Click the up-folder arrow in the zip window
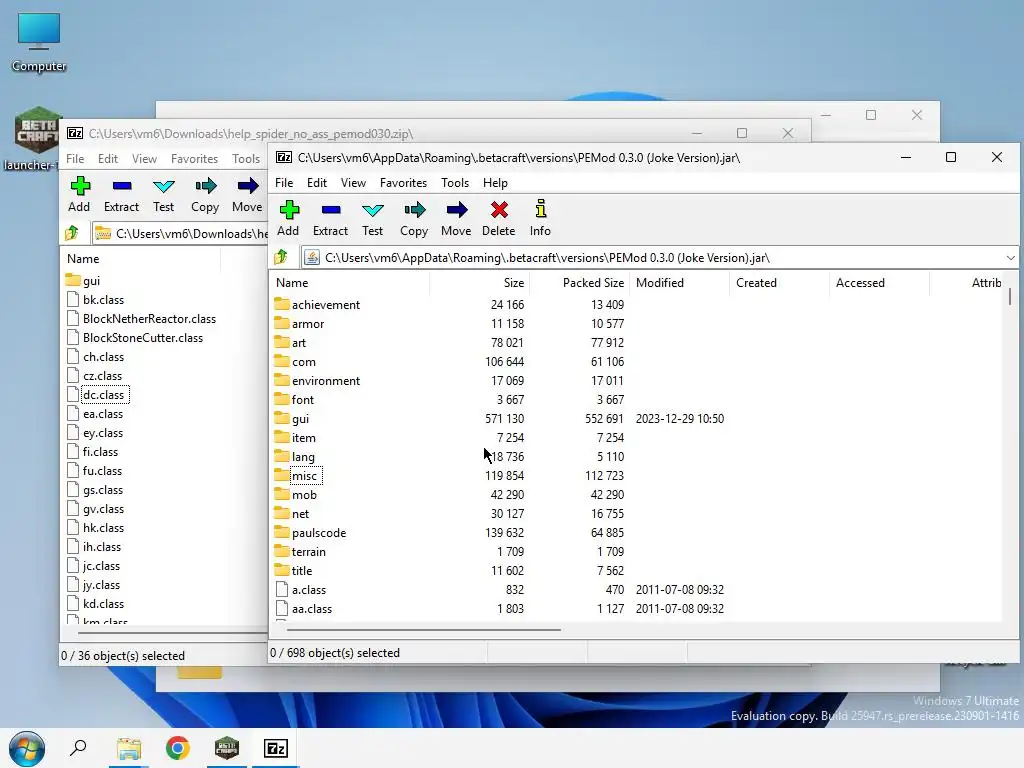 click(72, 232)
